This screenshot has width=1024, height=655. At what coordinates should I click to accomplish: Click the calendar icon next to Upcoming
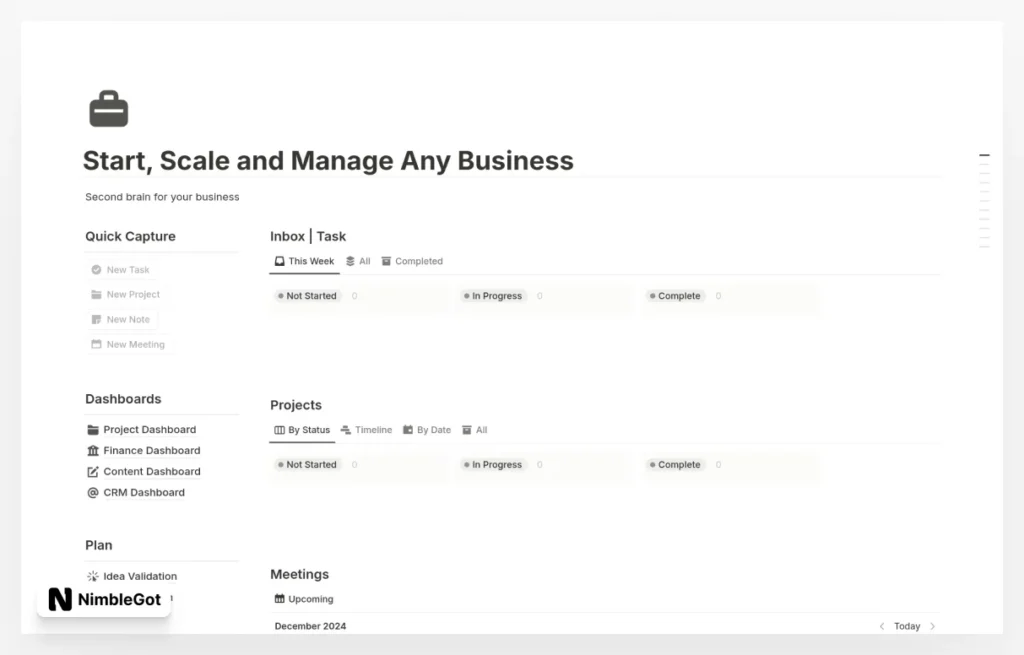(x=278, y=598)
